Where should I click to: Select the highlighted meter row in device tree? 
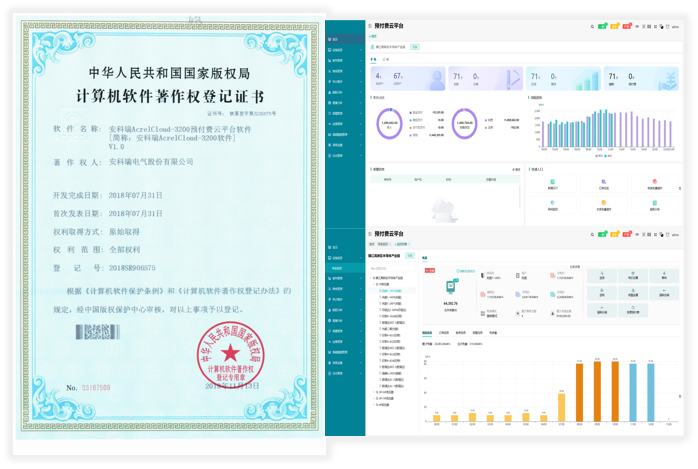[x=394, y=291]
